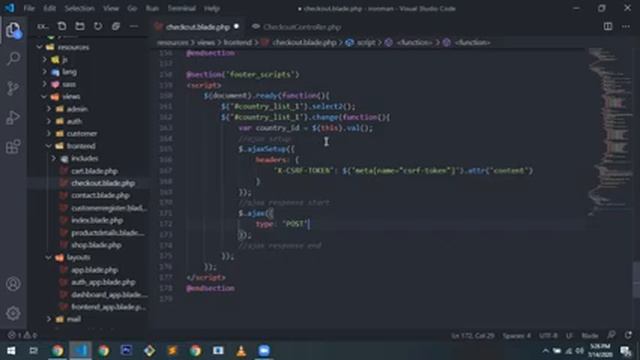Screen dimensions: 640x360
Task: Split the editor to the right
Action: pyautogui.click(x=608, y=27)
